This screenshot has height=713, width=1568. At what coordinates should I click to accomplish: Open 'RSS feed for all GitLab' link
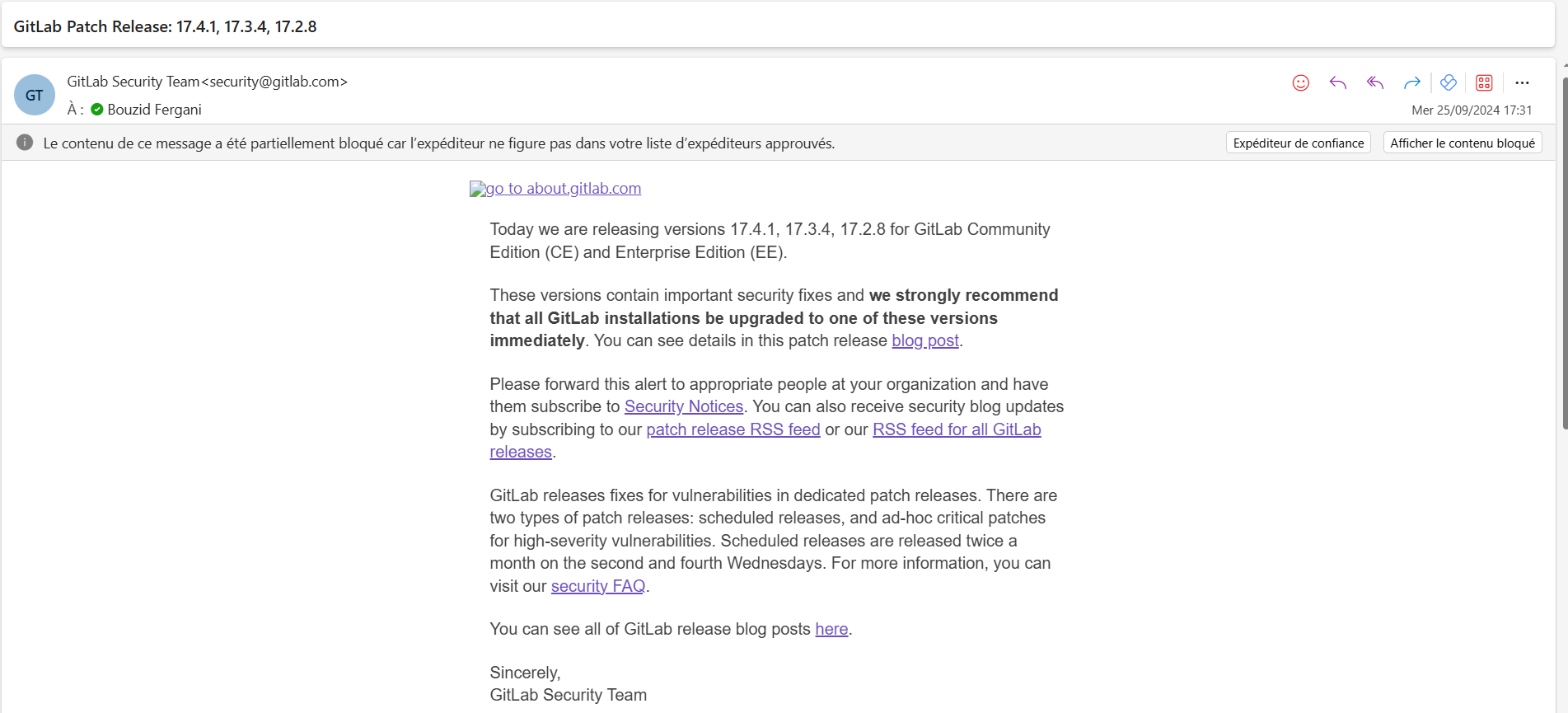(x=956, y=429)
